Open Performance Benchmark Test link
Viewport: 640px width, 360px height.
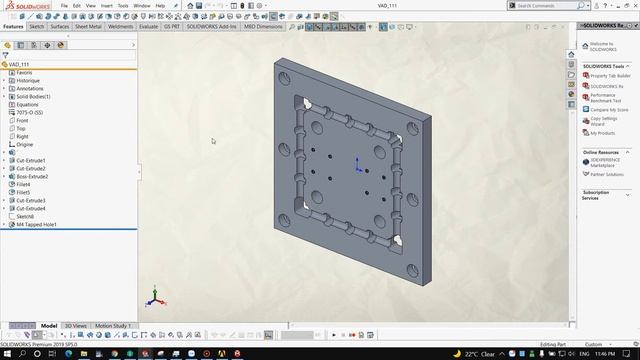click(x=606, y=98)
